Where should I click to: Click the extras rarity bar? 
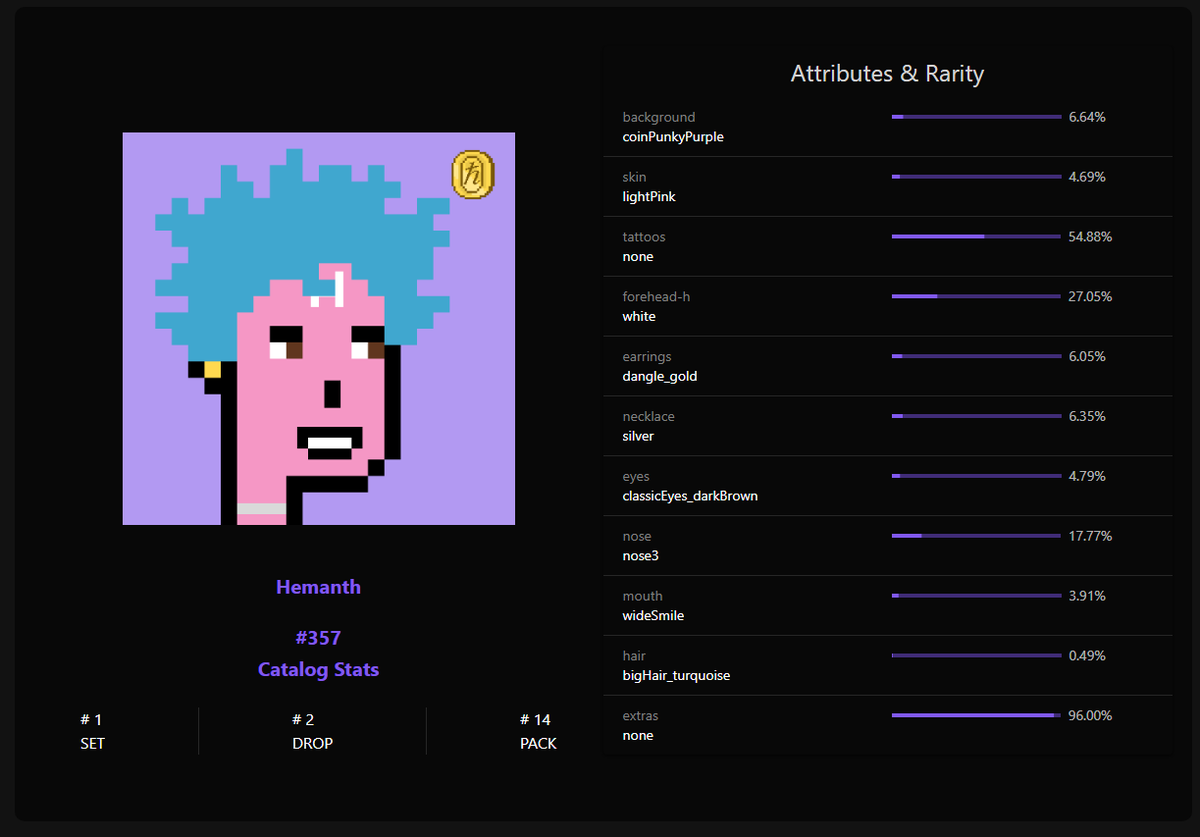coord(977,716)
